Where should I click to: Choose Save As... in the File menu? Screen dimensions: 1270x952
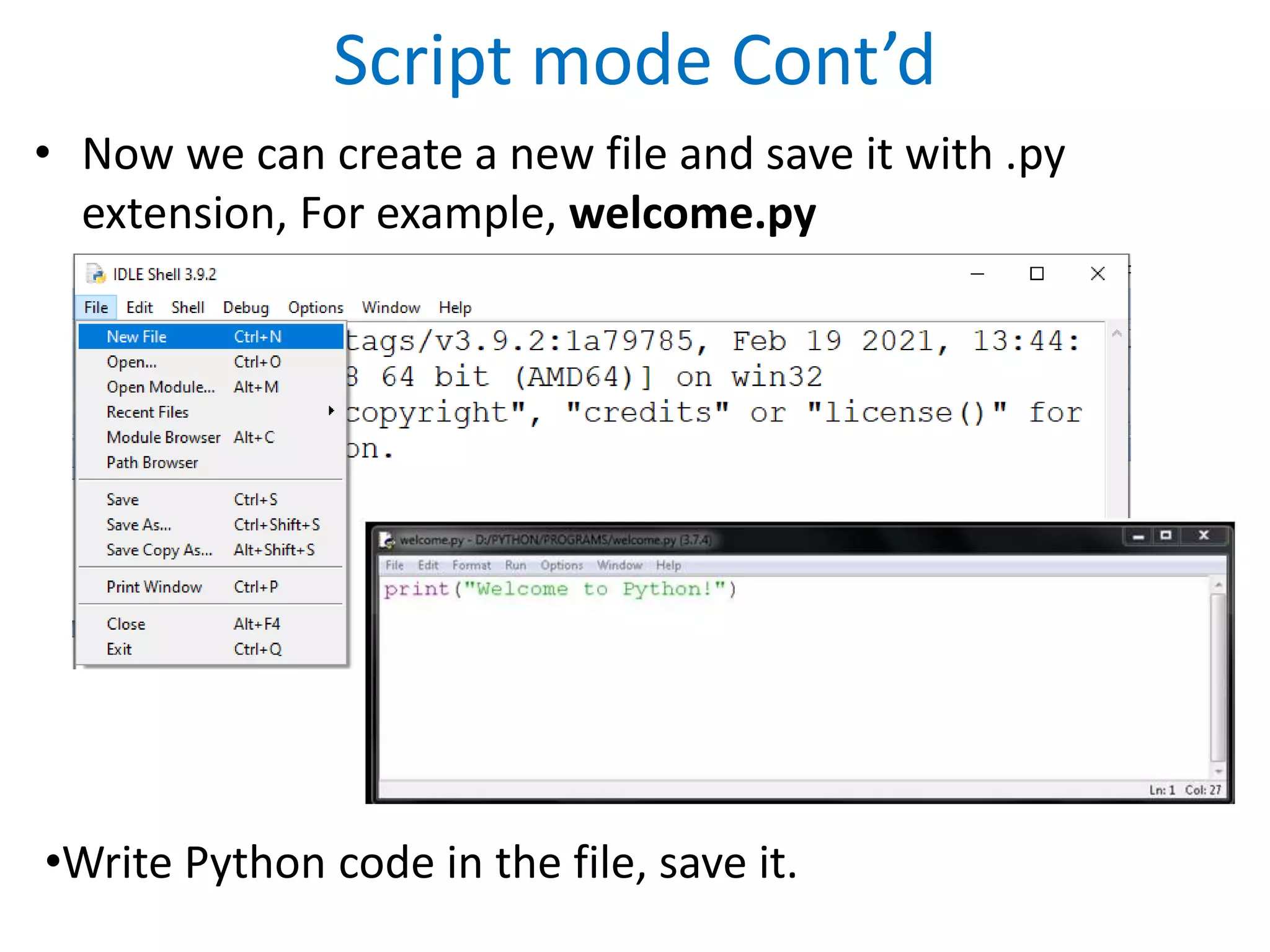click(x=139, y=525)
